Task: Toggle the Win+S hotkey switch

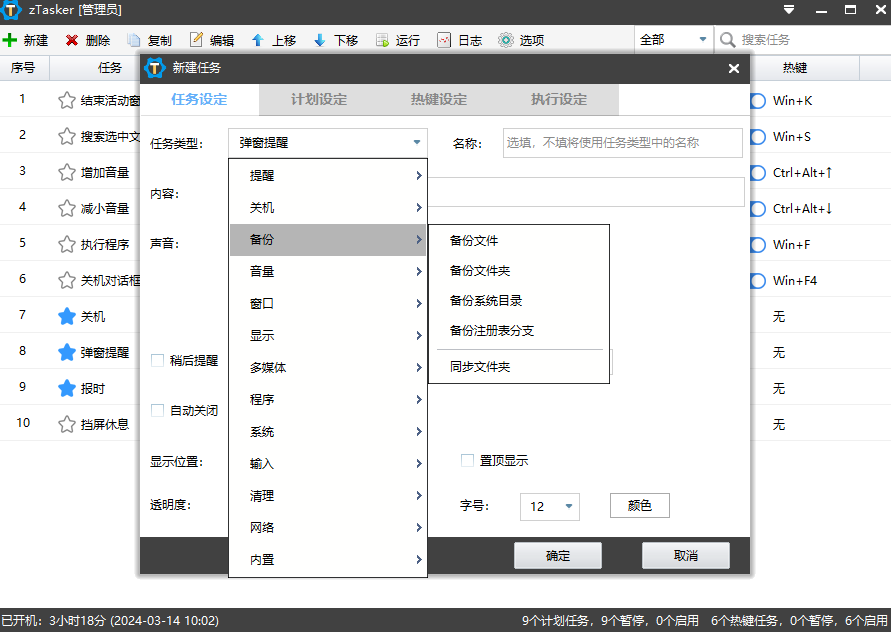Action: (x=757, y=136)
